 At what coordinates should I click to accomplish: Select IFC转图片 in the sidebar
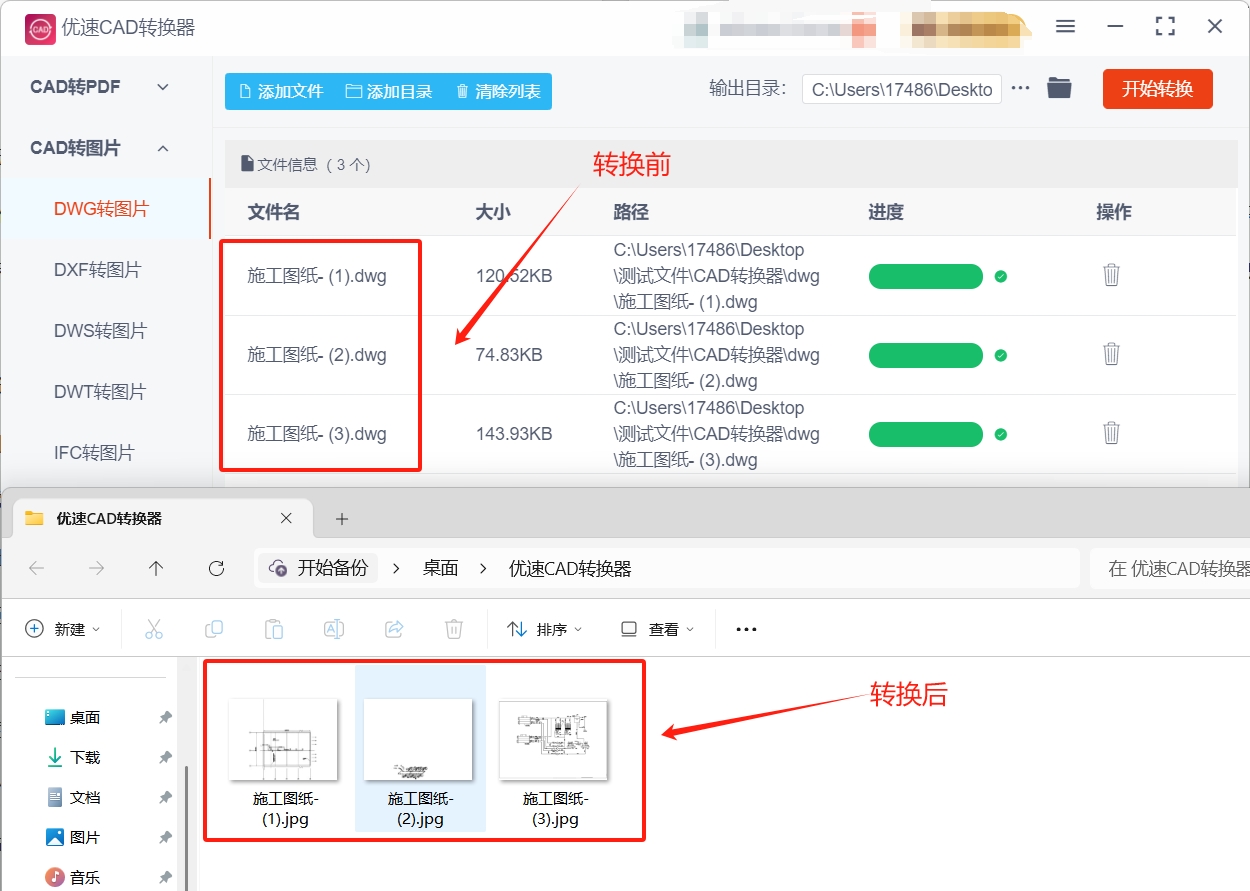(94, 453)
